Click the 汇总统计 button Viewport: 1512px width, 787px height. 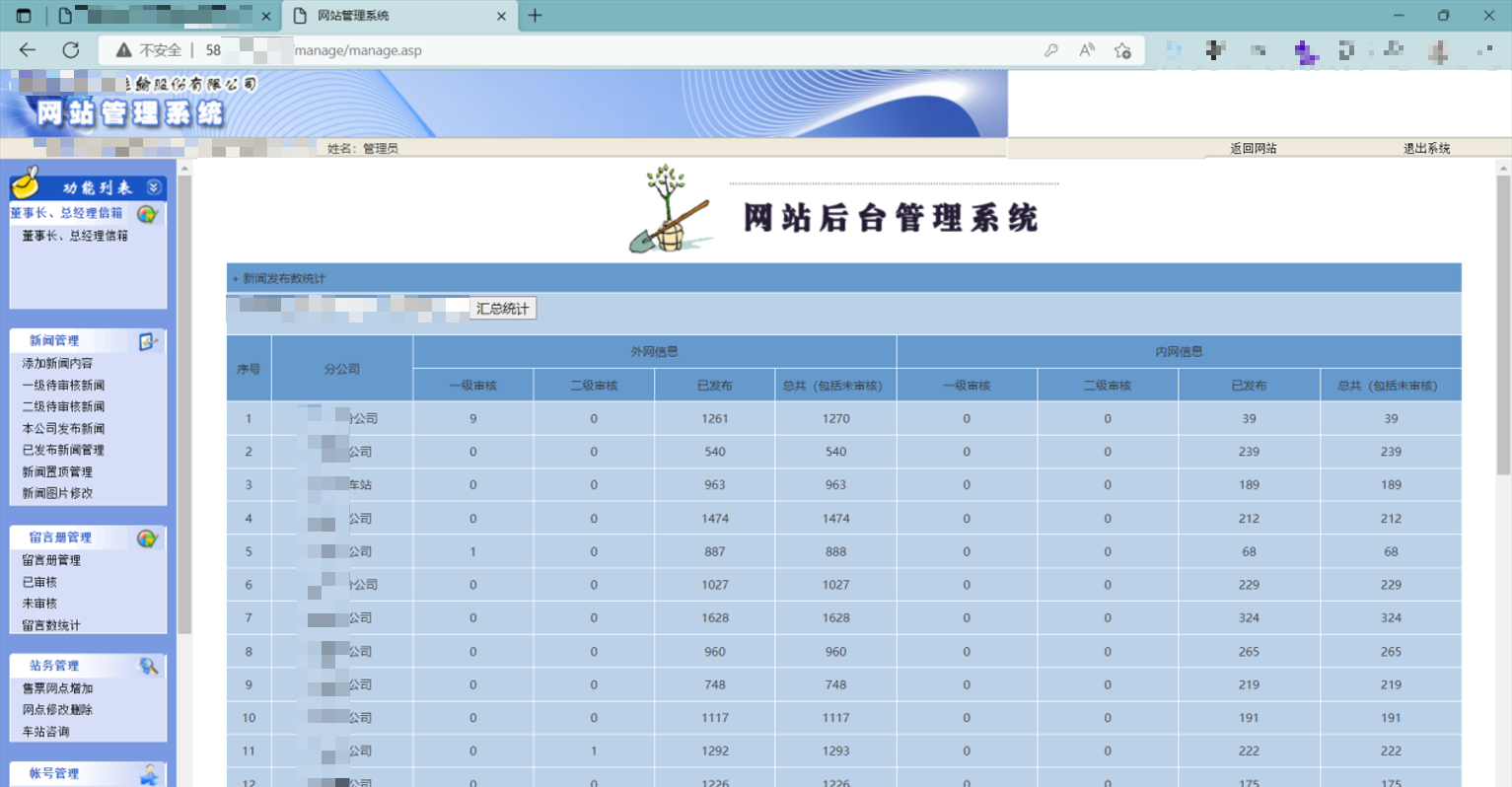coord(502,309)
